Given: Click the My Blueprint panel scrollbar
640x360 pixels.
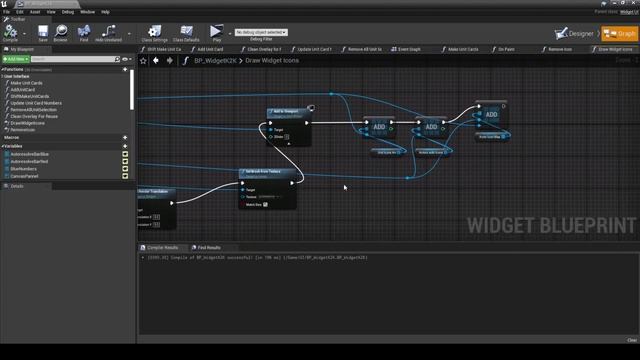Looking at the screenshot, I should pyautogui.click(x=132, y=90).
